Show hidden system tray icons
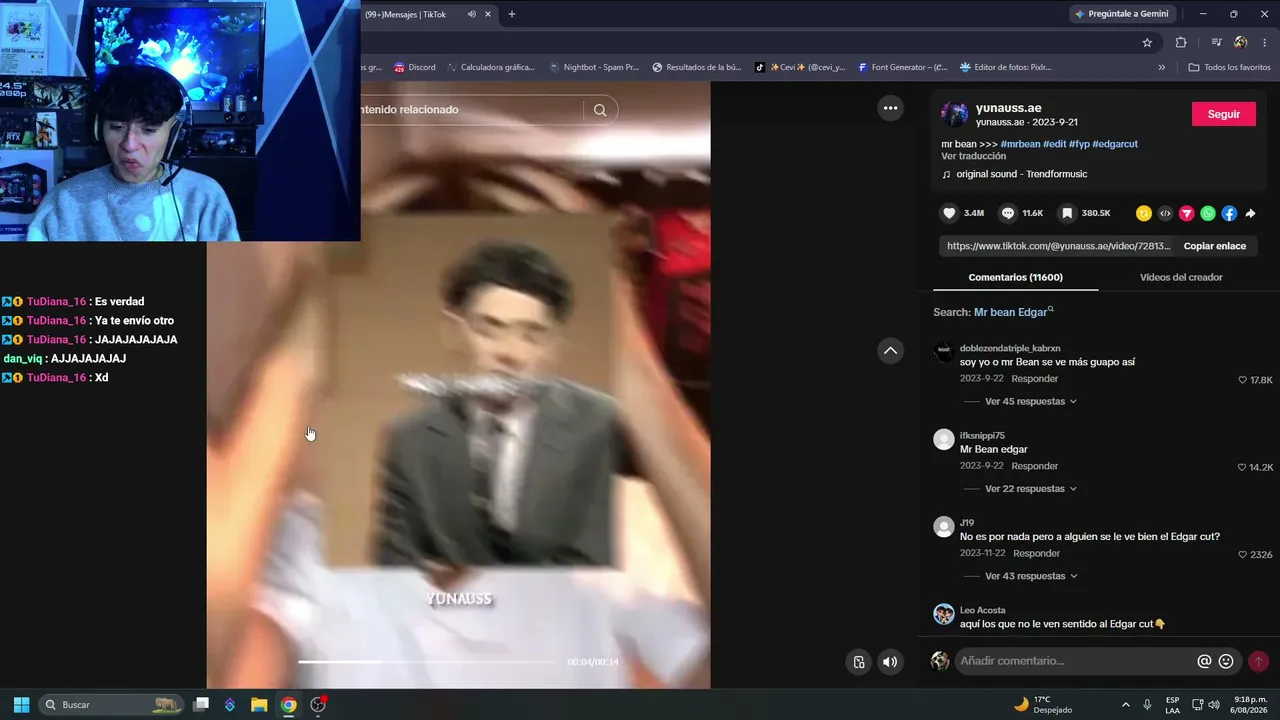The image size is (1280, 720). [1126, 704]
